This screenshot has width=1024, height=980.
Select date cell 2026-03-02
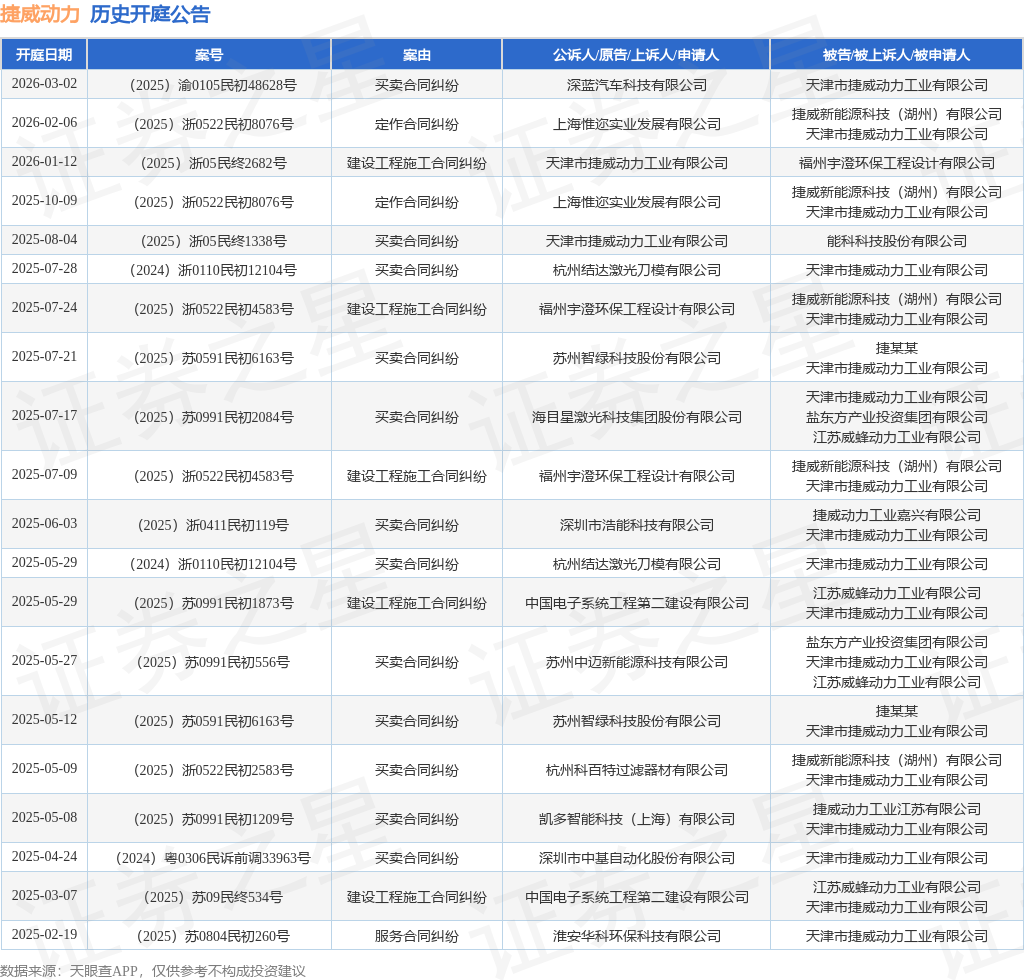(44, 84)
